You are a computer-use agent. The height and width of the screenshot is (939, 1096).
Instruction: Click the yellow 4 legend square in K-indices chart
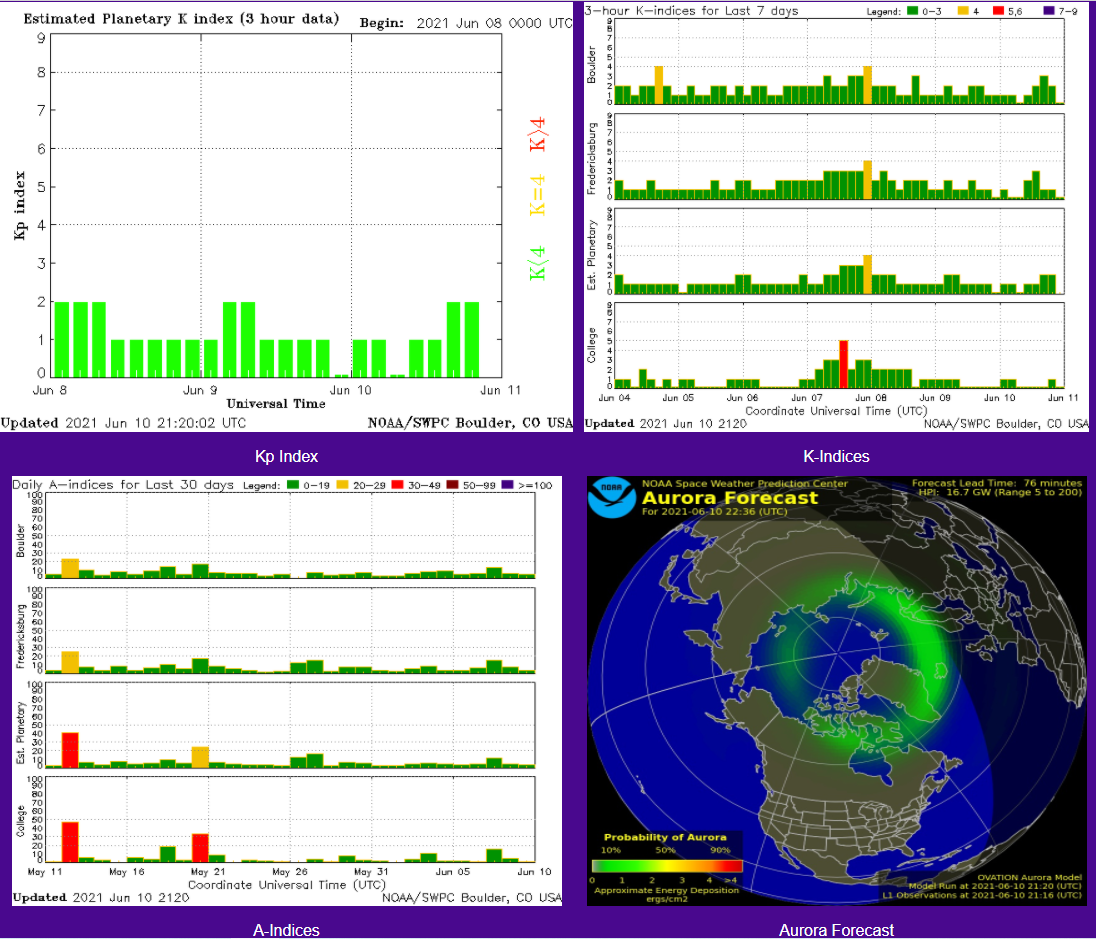pyautogui.click(x=961, y=10)
